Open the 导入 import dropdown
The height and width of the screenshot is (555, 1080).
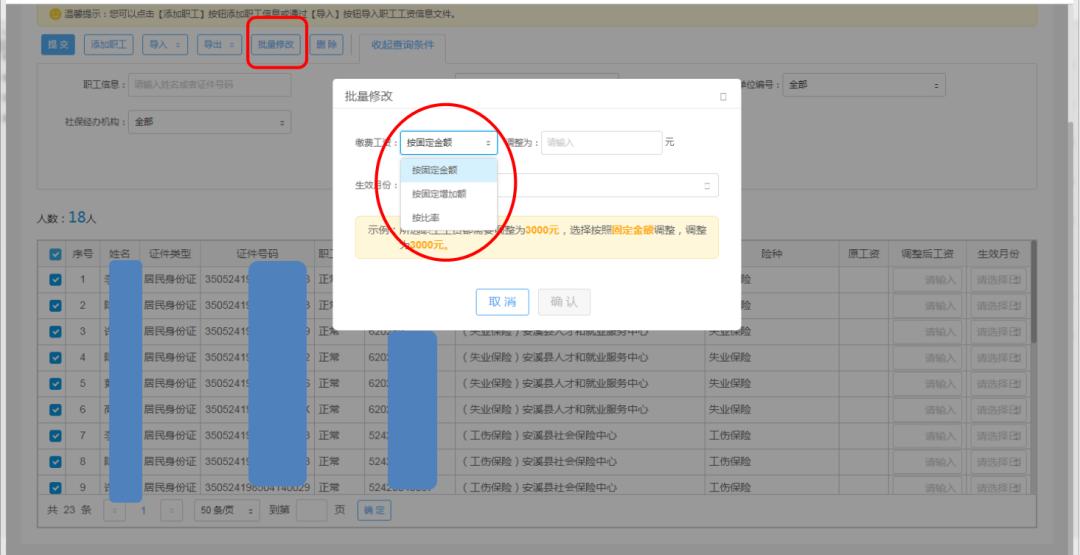165,45
